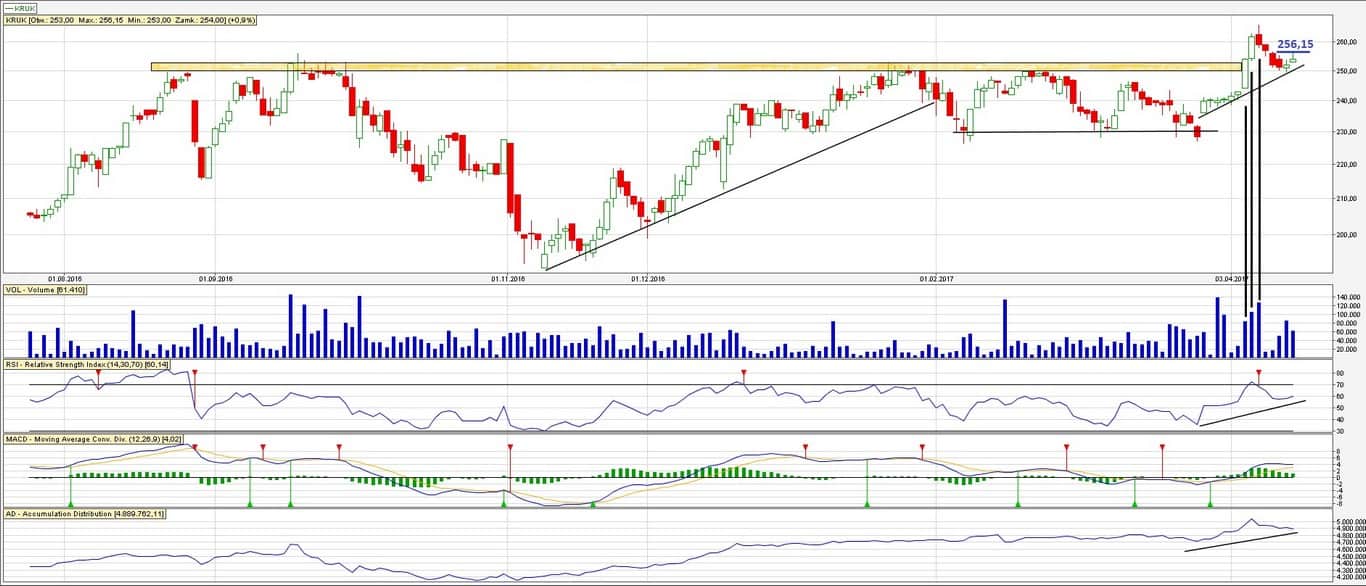Click the VOL - Volume panel label
The image size is (1366, 586).
(x=46, y=289)
